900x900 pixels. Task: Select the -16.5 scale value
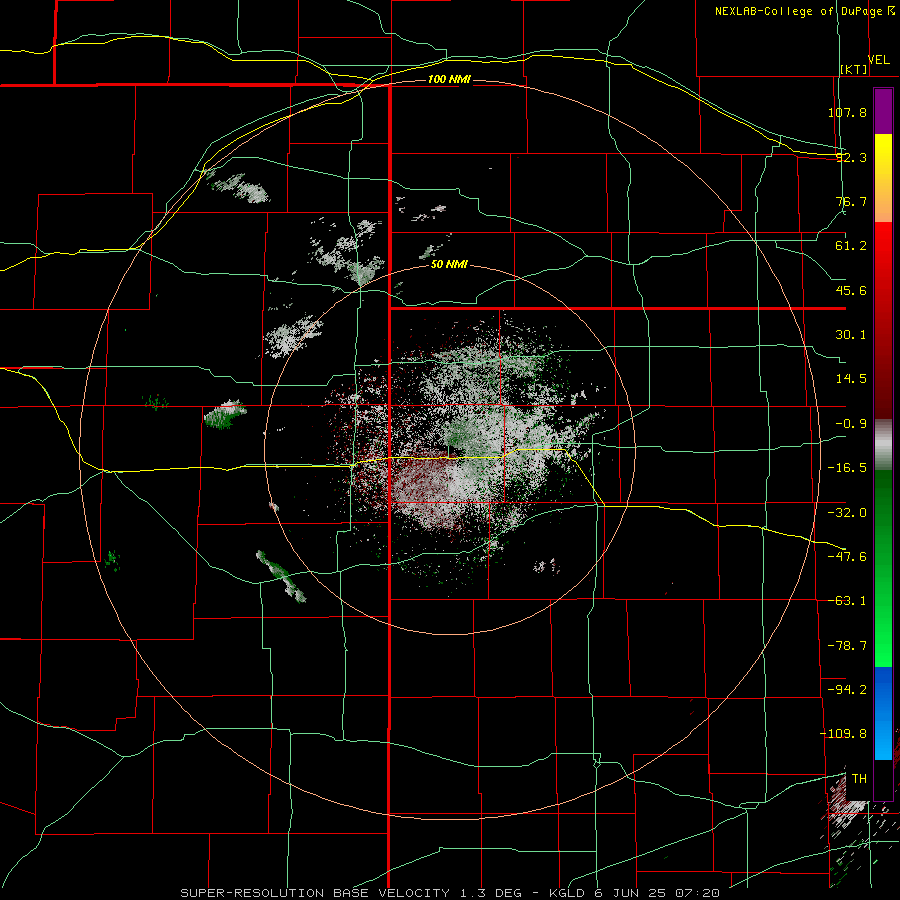[x=847, y=468]
